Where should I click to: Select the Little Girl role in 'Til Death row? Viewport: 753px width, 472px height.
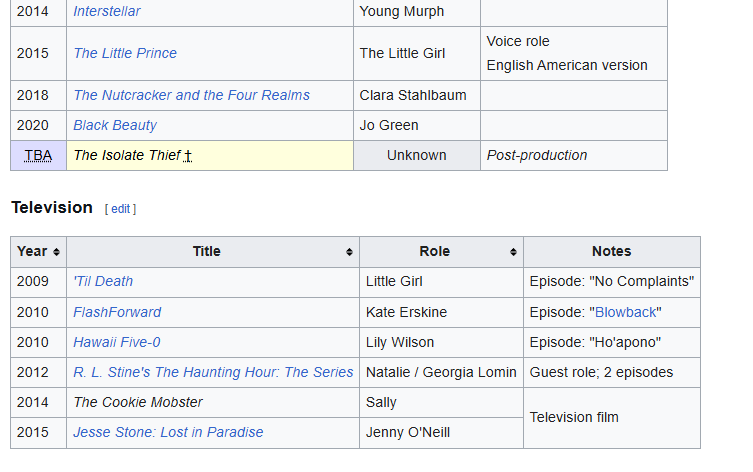[441, 281]
